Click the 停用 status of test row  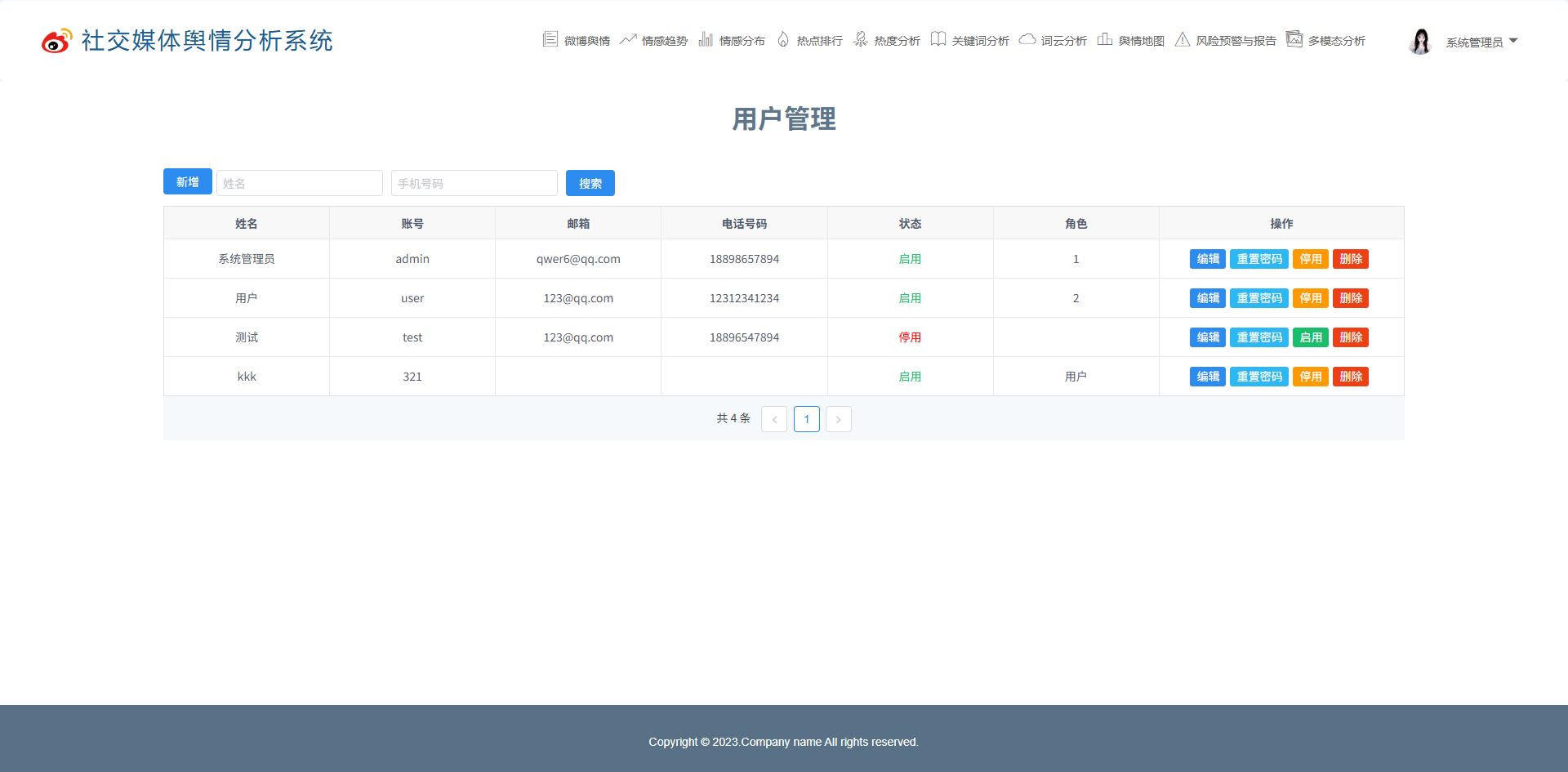(x=910, y=337)
